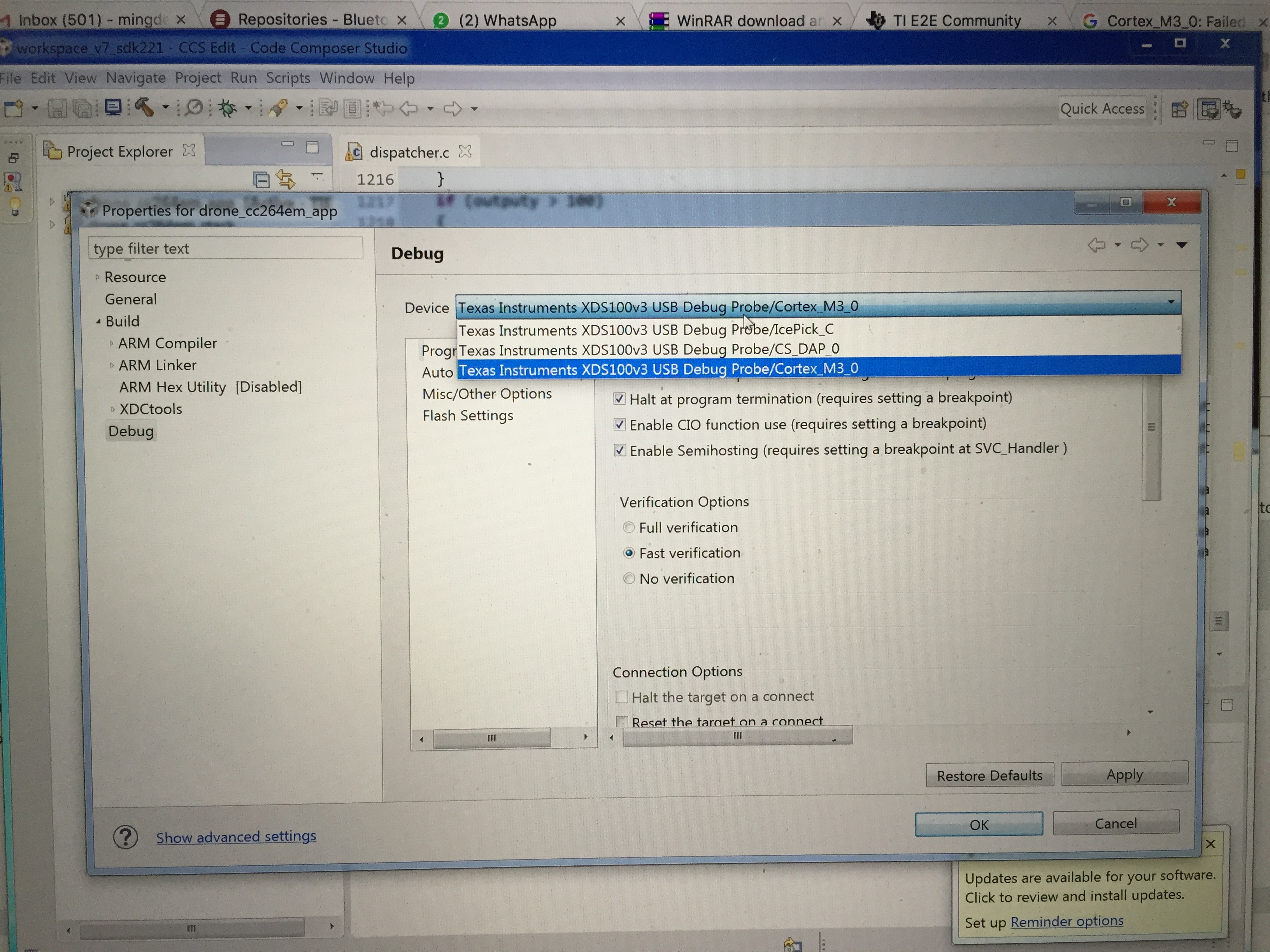Viewport: 1270px width, 952px height.
Task: Open the Project menu
Action: click(x=198, y=77)
